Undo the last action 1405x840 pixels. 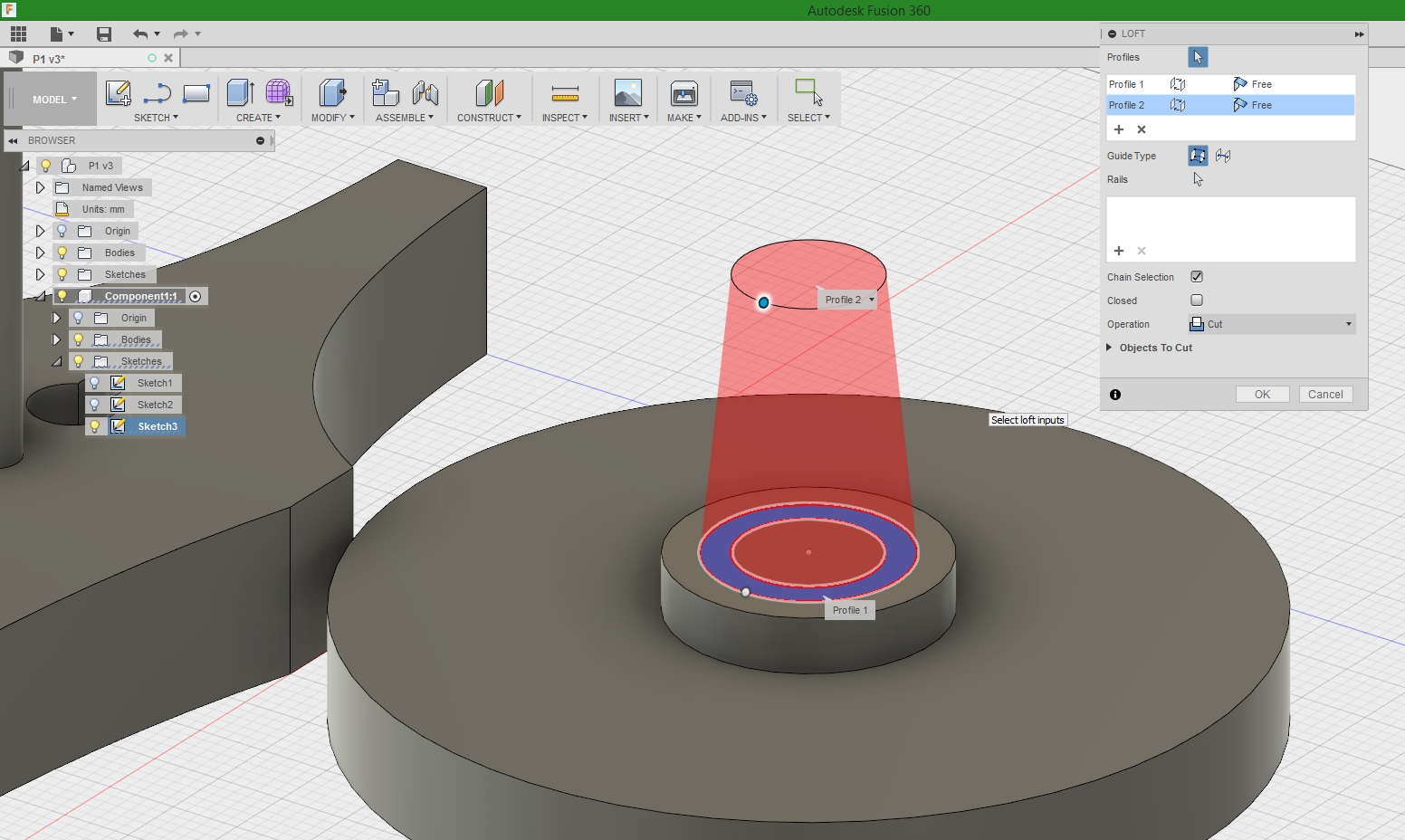point(140,34)
